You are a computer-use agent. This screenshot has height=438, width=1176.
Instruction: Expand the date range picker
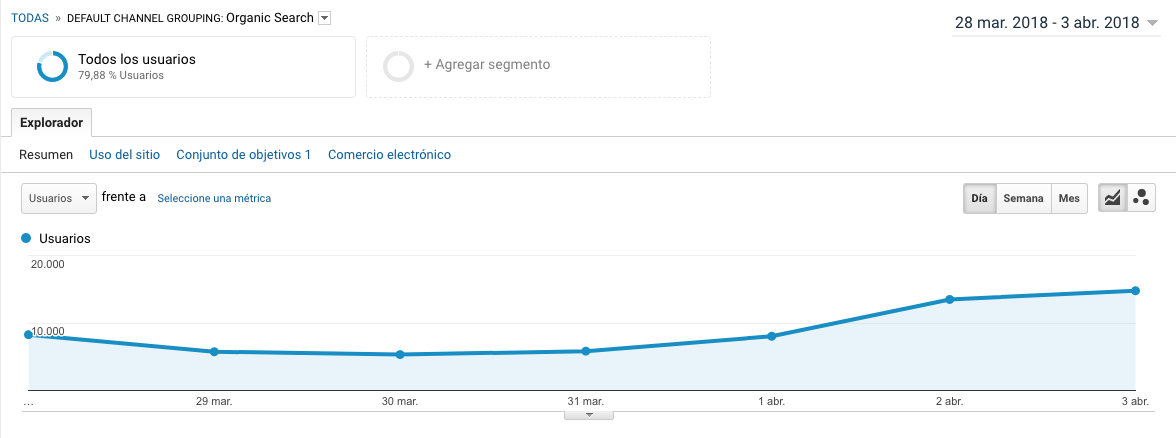click(x=1152, y=24)
